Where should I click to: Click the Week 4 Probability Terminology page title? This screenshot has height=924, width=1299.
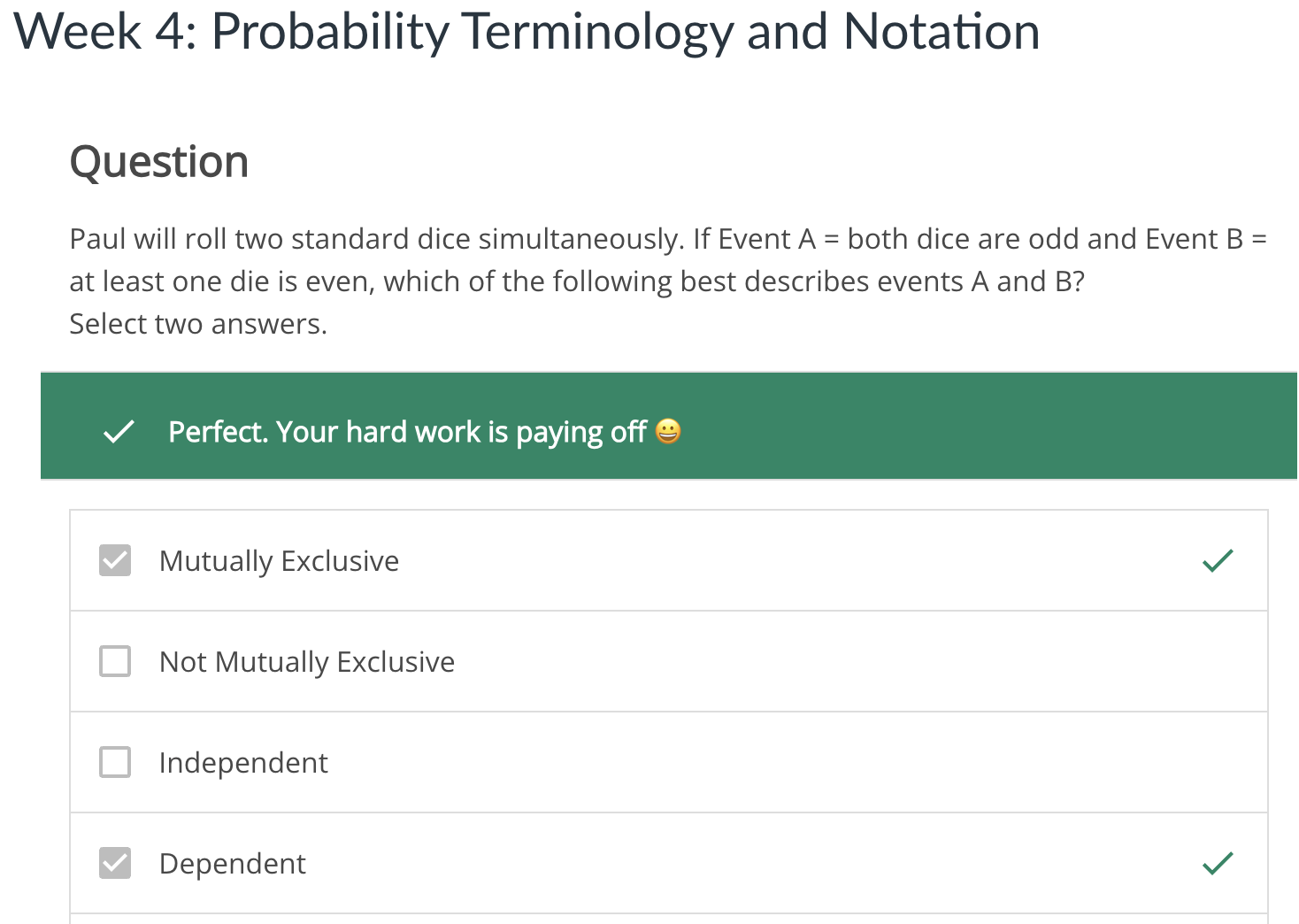coord(527,32)
